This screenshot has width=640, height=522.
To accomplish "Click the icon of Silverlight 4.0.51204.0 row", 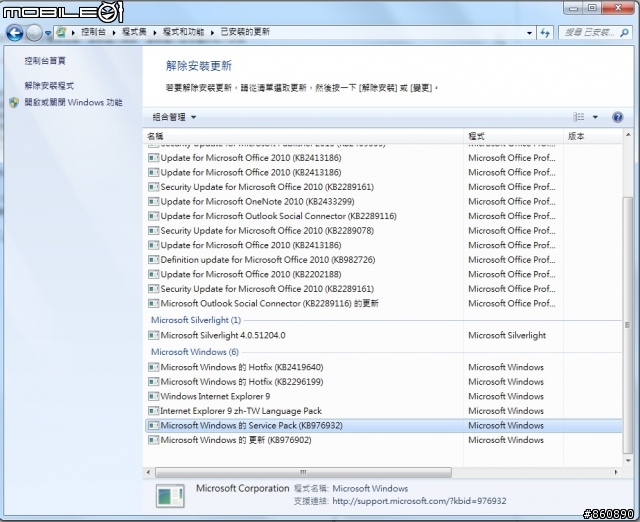I will pyautogui.click(x=153, y=335).
